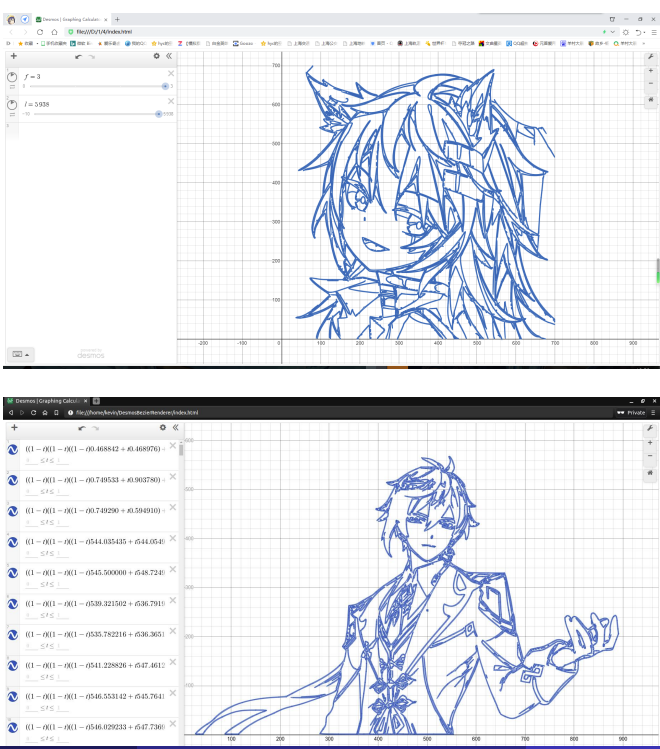Add an expression in top Desmos window
This screenshot has width=660, height=749.
pyautogui.click(x=14, y=56)
